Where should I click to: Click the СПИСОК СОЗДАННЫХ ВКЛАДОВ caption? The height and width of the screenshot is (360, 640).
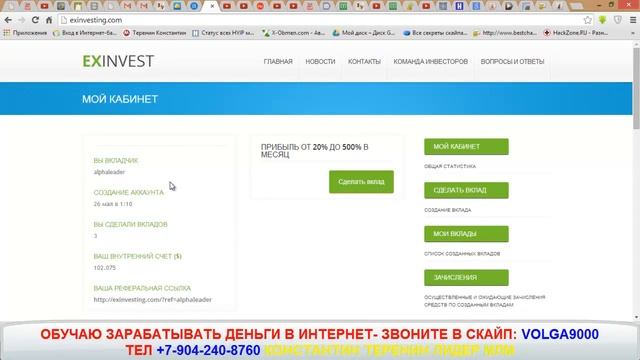(x=462, y=254)
